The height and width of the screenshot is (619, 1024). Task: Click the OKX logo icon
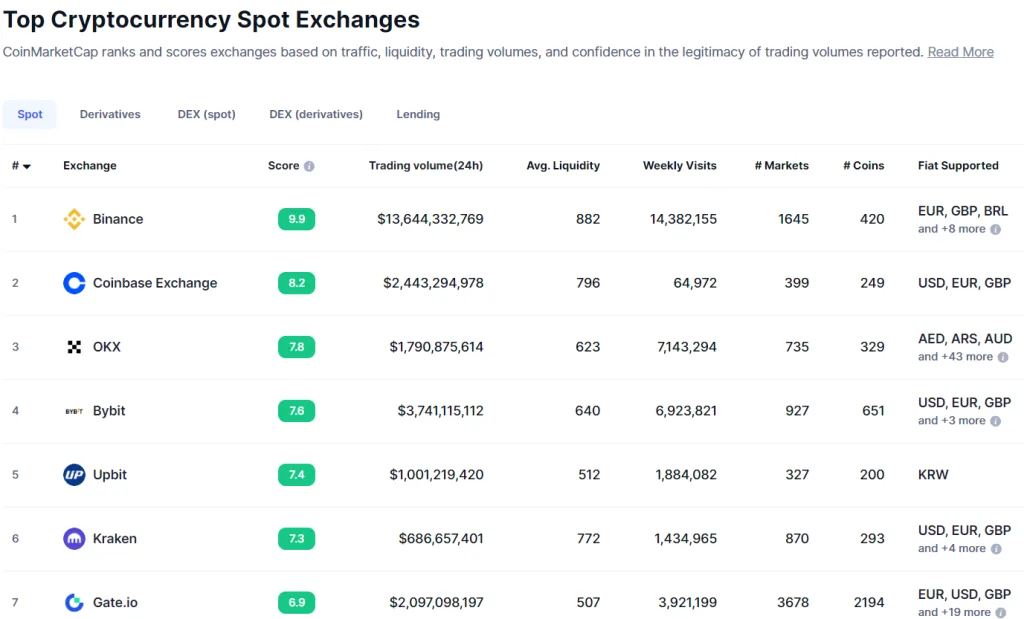(x=74, y=347)
